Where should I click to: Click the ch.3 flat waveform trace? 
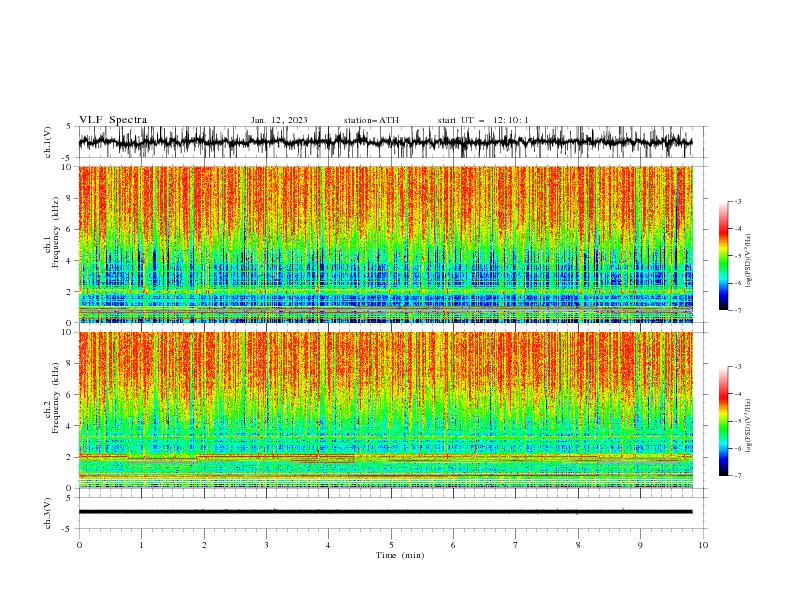(385, 512)
